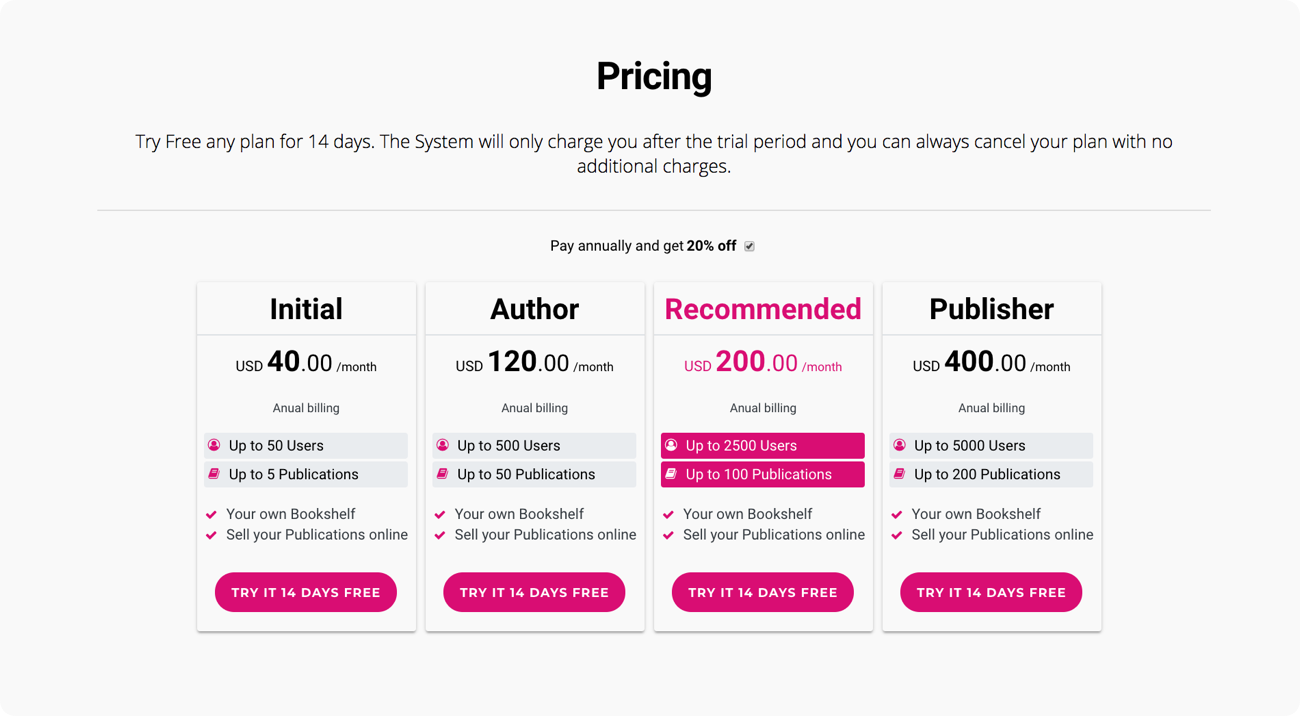This screenshot has height=716, width=1300.
Task: Click "TRY IT 14 DAYS FREE" for Publisher plan
Action: pyautogui.click(x=991, y=592)
